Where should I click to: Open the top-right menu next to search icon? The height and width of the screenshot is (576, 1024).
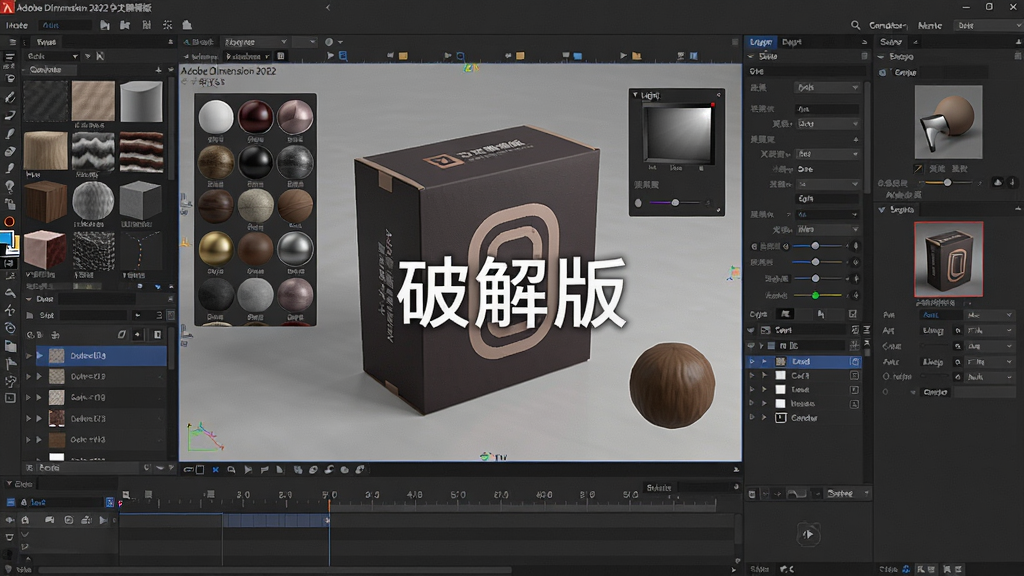[888, 25]
